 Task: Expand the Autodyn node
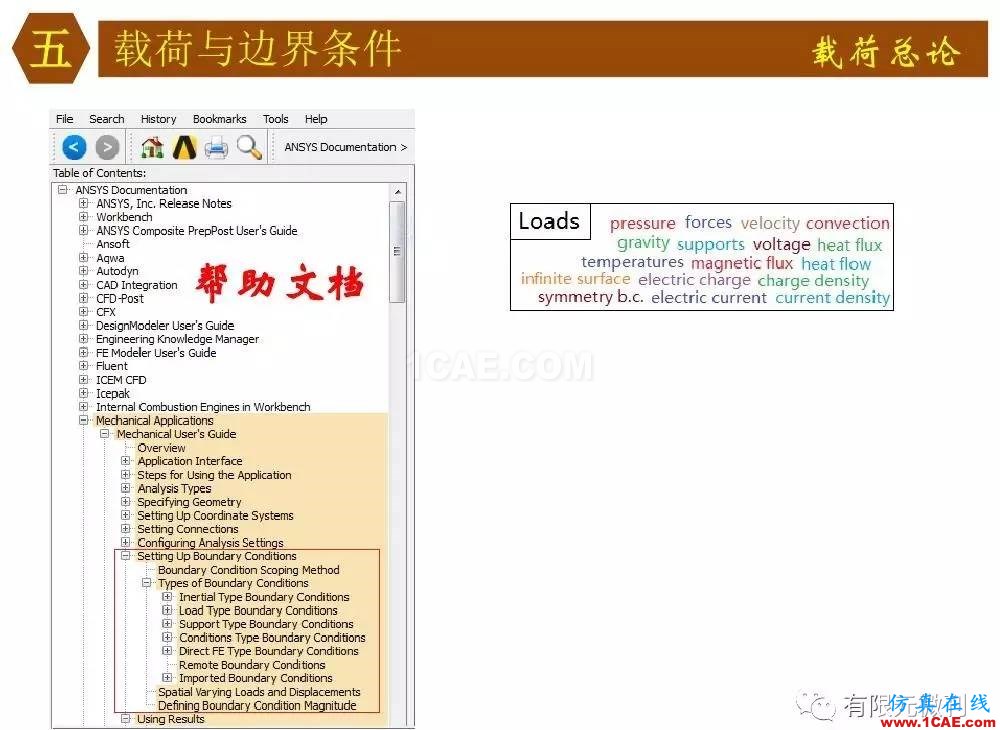[84, 271]
